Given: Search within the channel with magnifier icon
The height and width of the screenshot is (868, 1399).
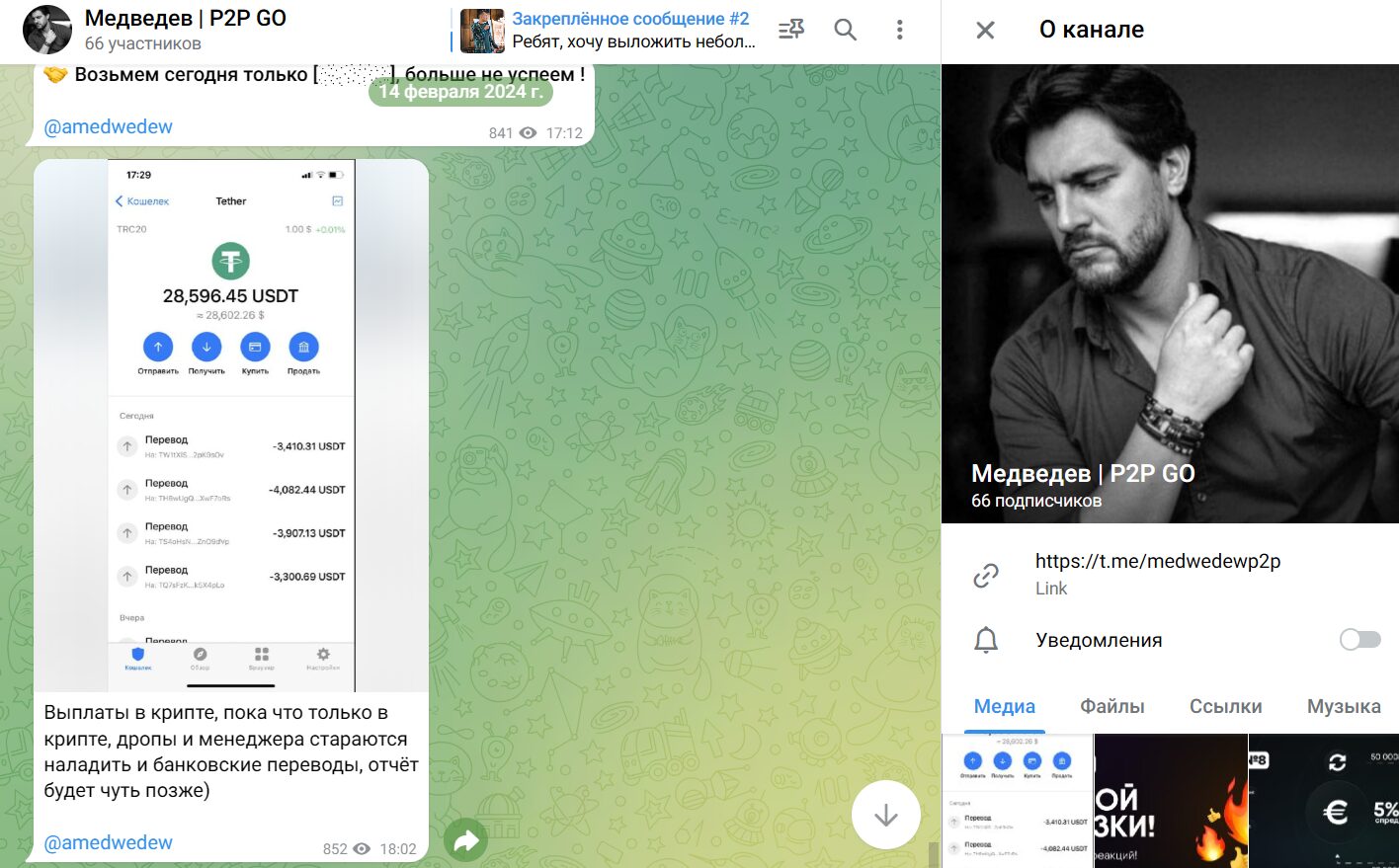Looking at the screenshot, I should pos(845,30).
